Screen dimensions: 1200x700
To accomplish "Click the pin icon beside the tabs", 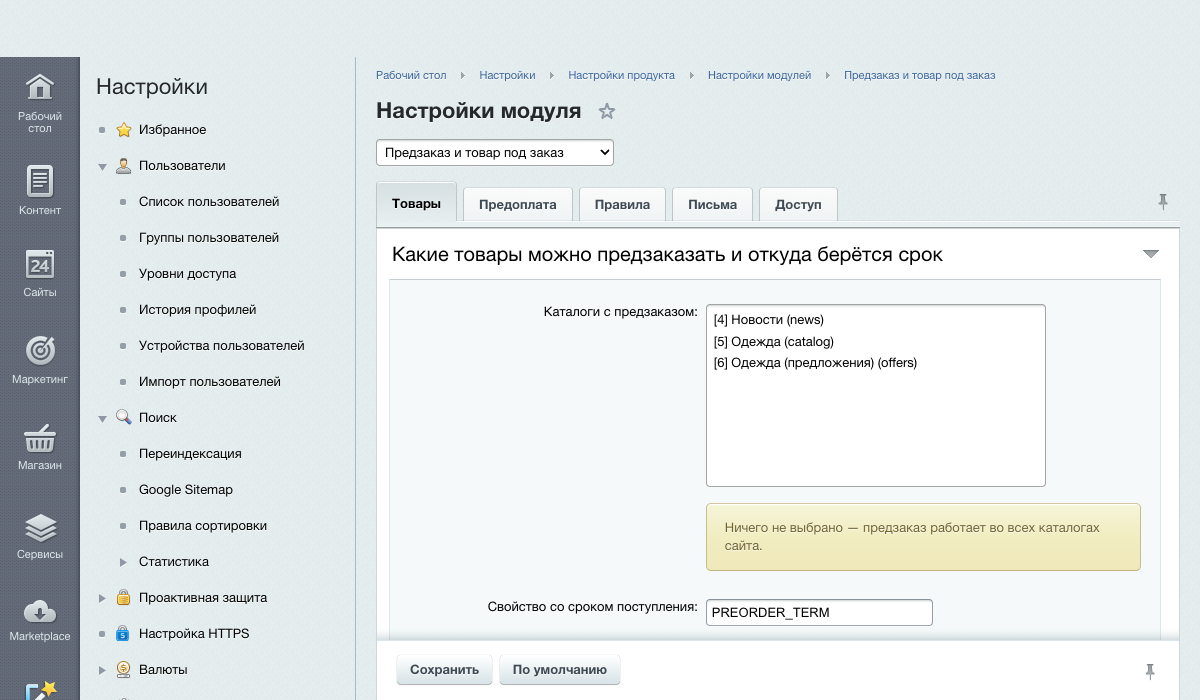I will coord(1163,202).
